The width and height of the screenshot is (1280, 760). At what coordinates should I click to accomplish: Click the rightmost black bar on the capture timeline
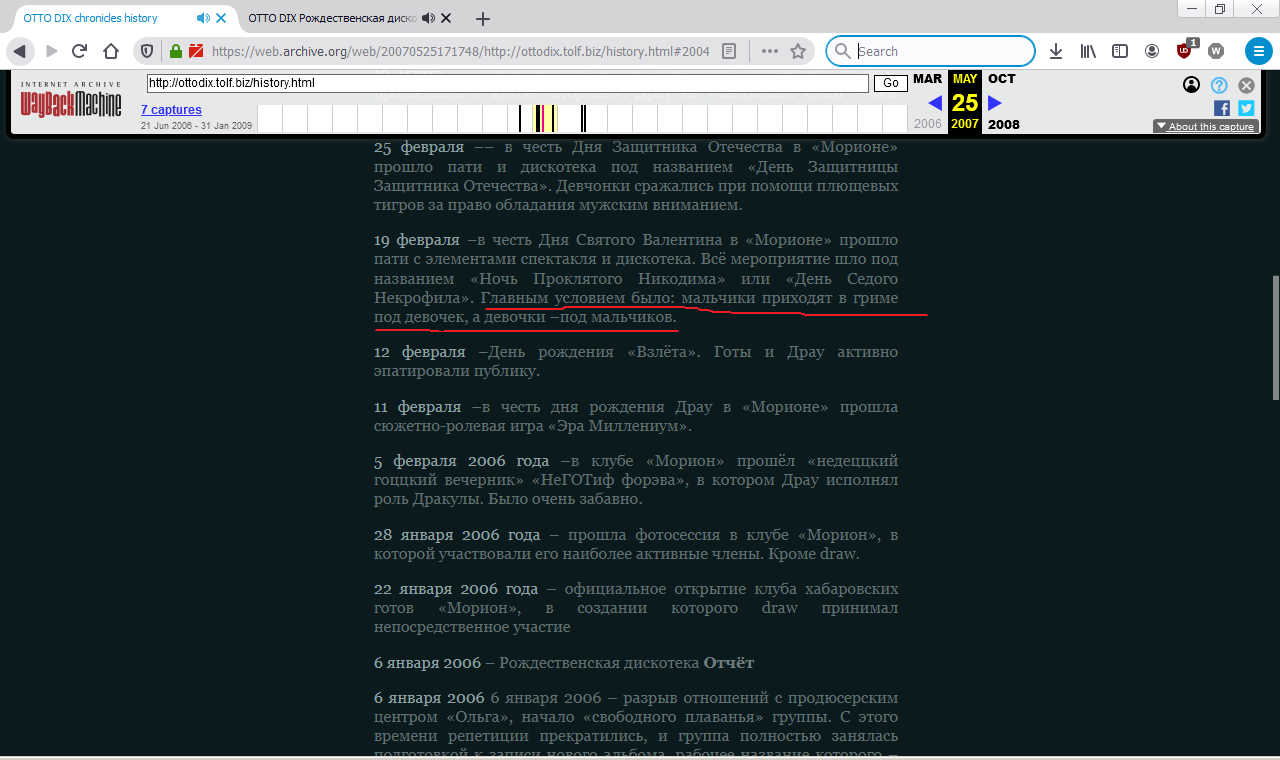[584, 118]
